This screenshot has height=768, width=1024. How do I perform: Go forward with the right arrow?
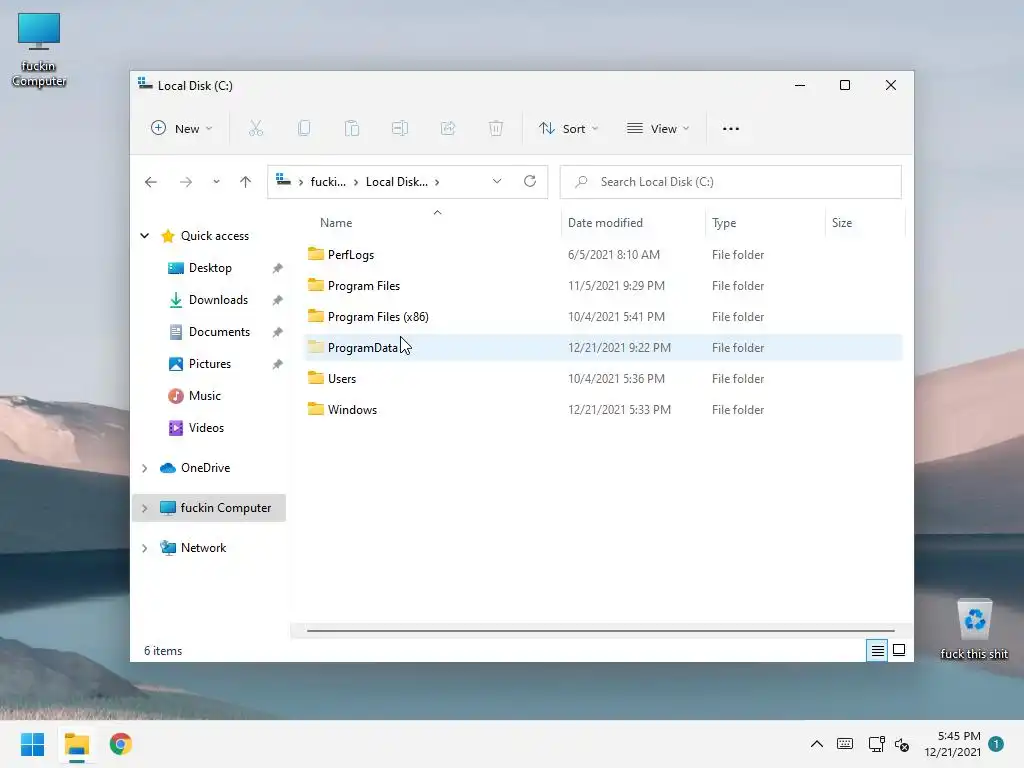tap(186, 182)
